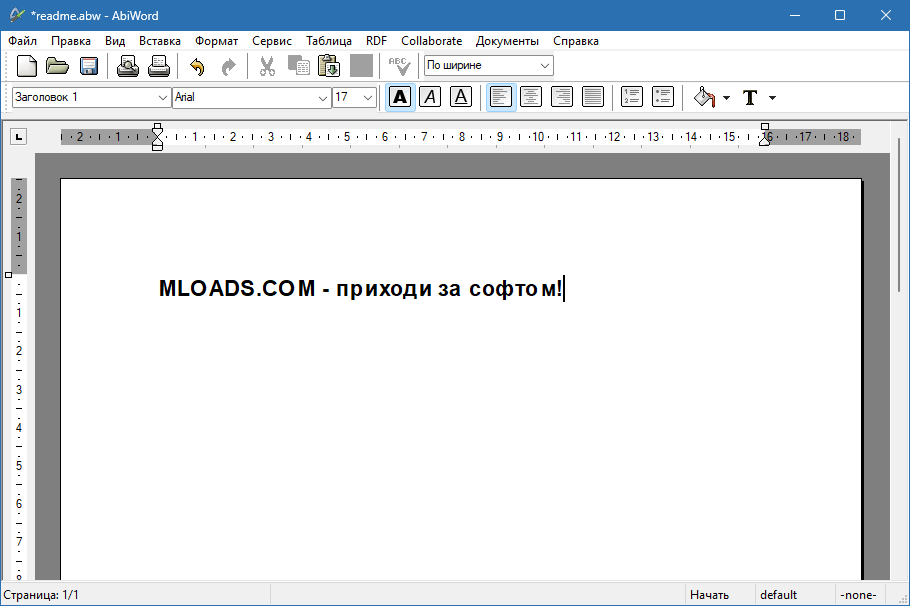Click the AbiWord app icon in title bar
The width and height of the screenshot is (910, 606).
click(16, 15)
